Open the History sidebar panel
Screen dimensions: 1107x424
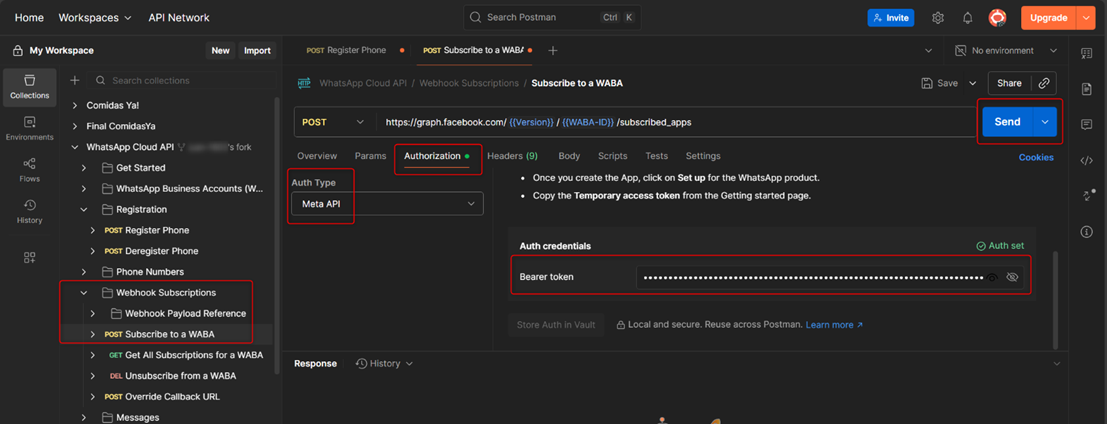pyautogui.click(x=29, y=210)
